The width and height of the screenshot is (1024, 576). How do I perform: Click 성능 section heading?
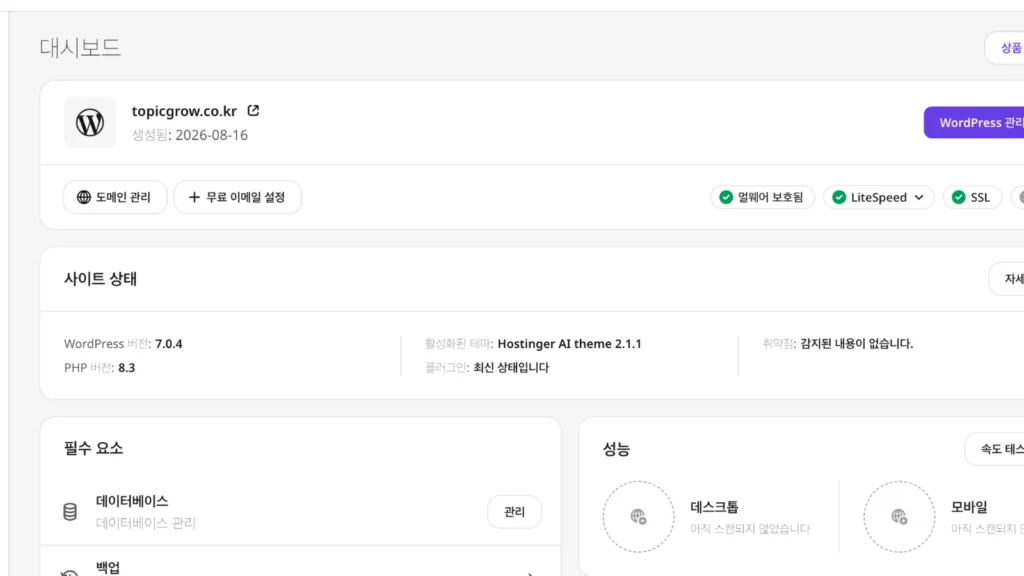[616, 449]
